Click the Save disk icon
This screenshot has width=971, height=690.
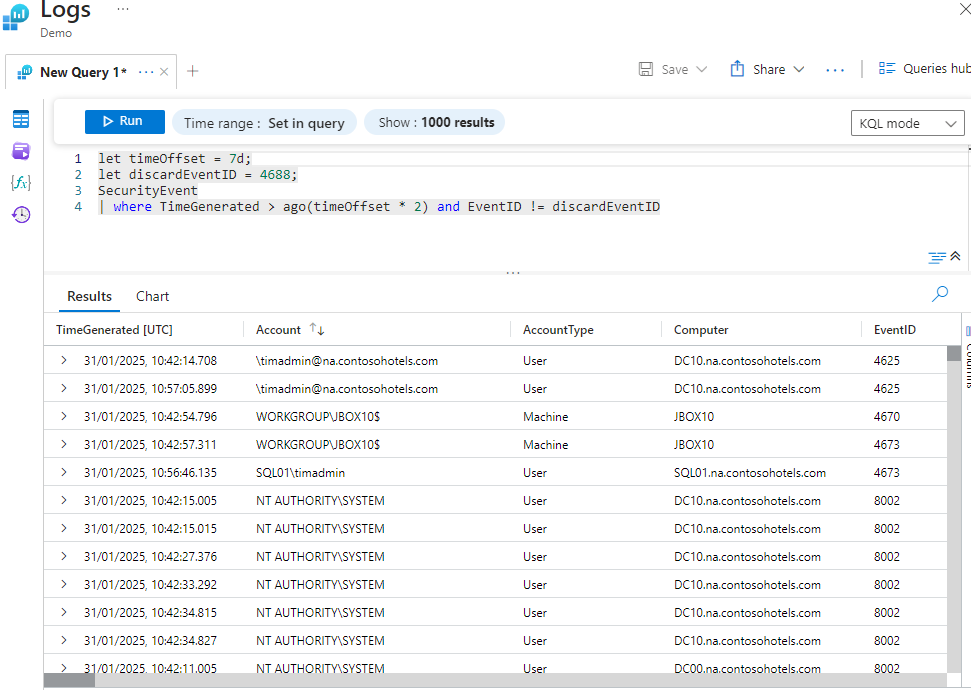pyautogui.click(x=646, y=69)
